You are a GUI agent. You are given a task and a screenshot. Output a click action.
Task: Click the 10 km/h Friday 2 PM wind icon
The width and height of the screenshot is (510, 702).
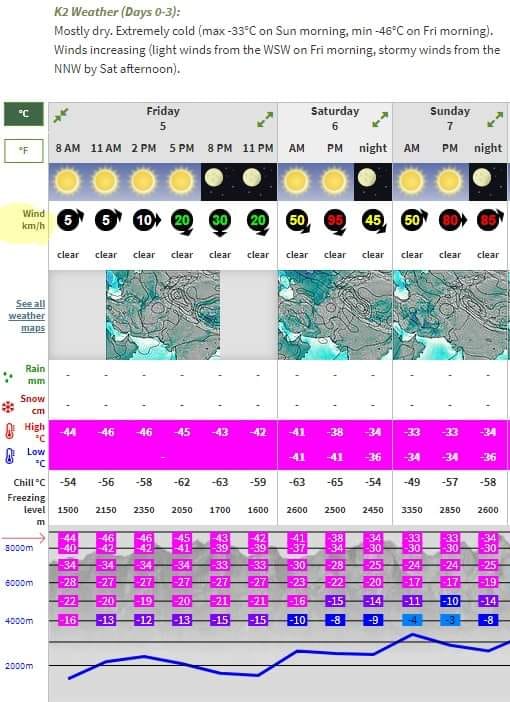tap(146, 220)
